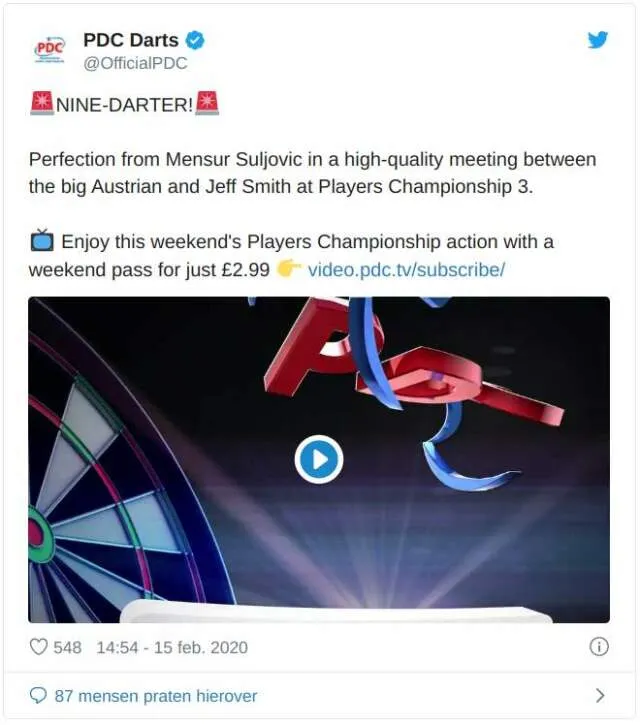Open the tweet info icon

[599, 646]
